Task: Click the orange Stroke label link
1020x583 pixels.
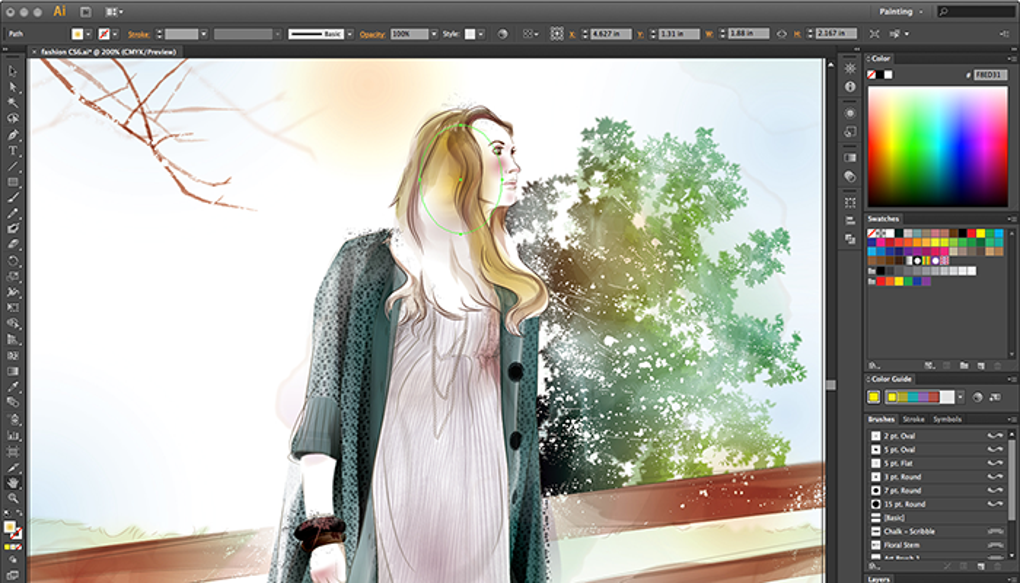Action: pos(138,34)
